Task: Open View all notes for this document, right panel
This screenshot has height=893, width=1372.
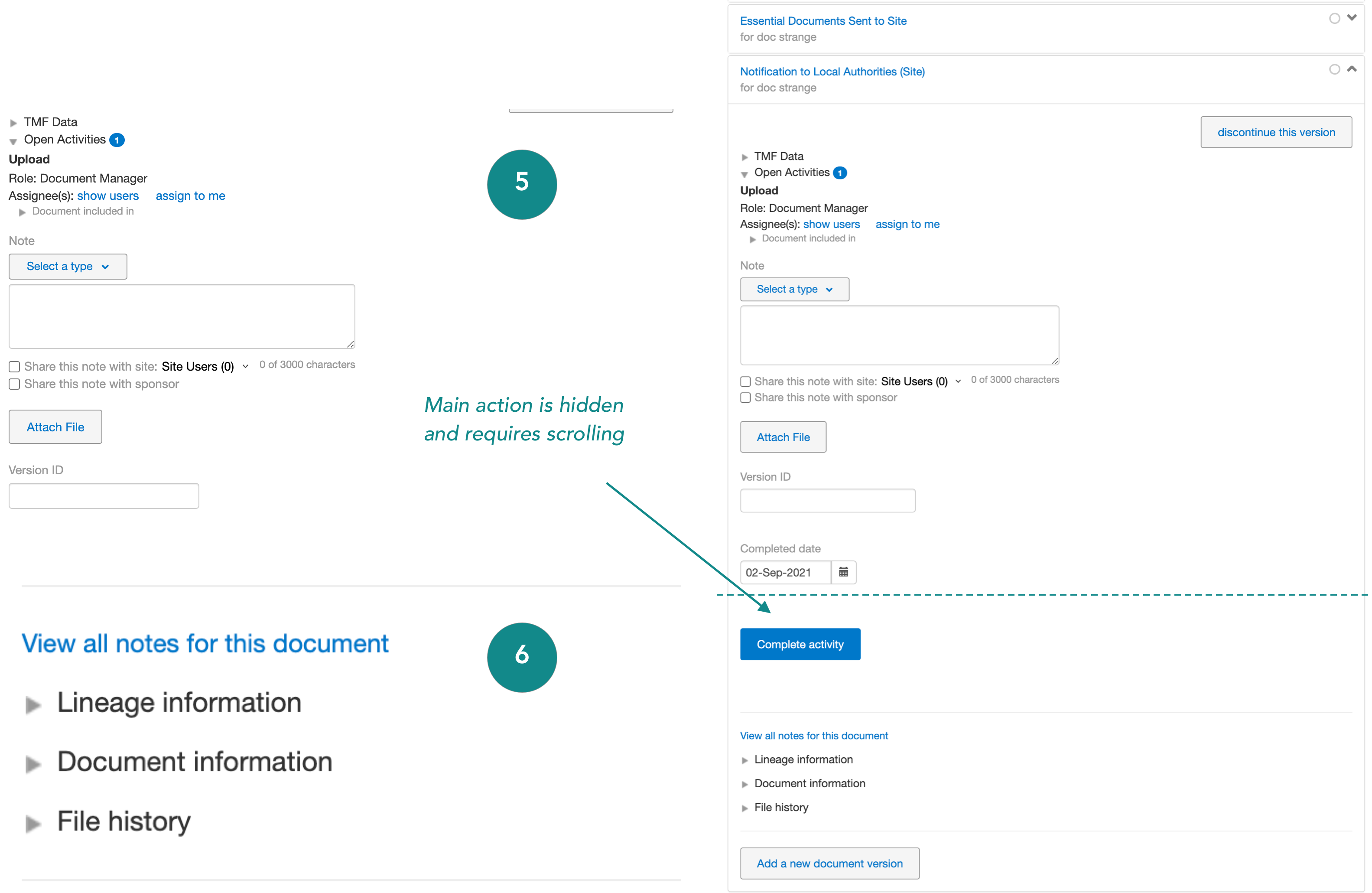Action: (813, 736)
